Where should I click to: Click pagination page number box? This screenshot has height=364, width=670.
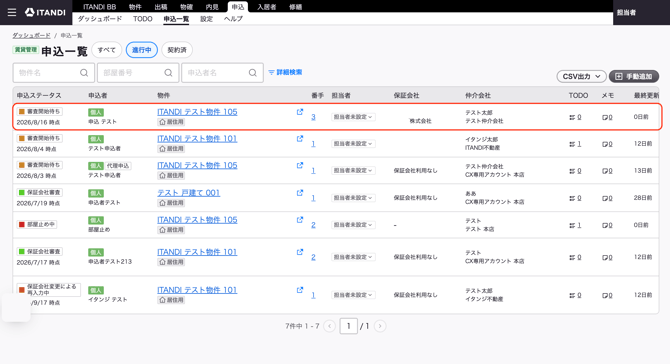[349, 326]
